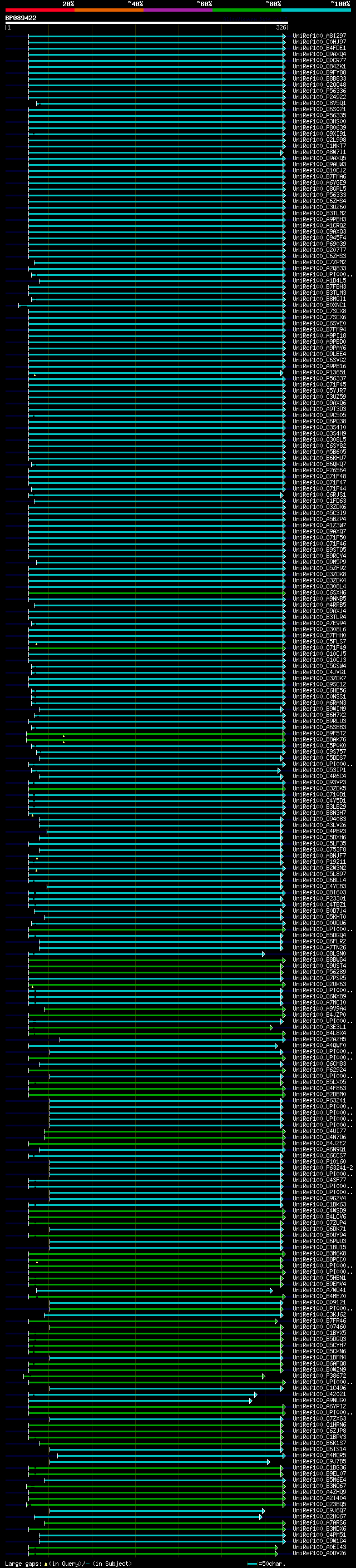Select the UniRef100_P19211 entry
The width and height of the screenshot is (356, 1568).
click(x=319, y=862)
